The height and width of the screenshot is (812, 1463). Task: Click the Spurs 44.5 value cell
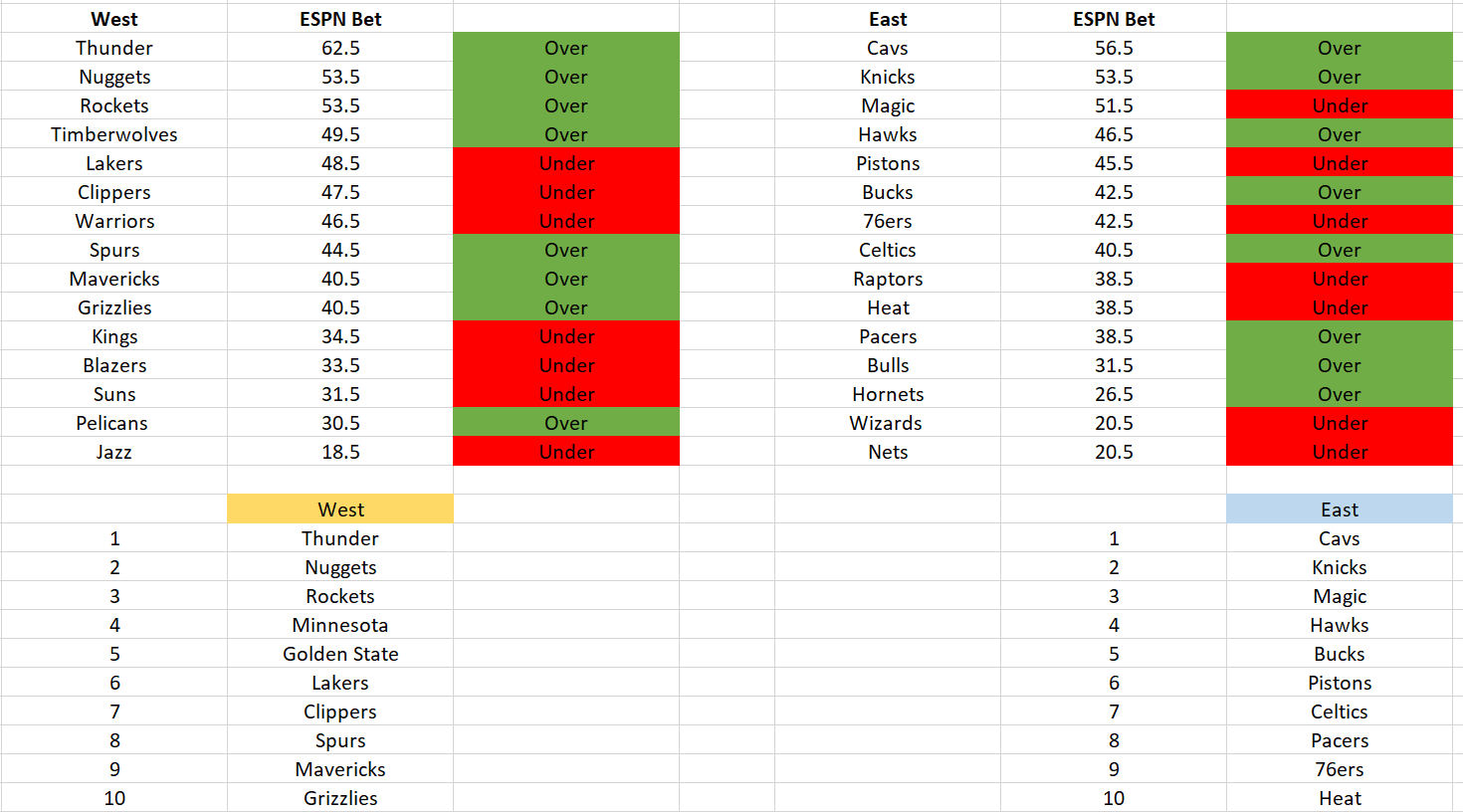(x=340, y=250)
